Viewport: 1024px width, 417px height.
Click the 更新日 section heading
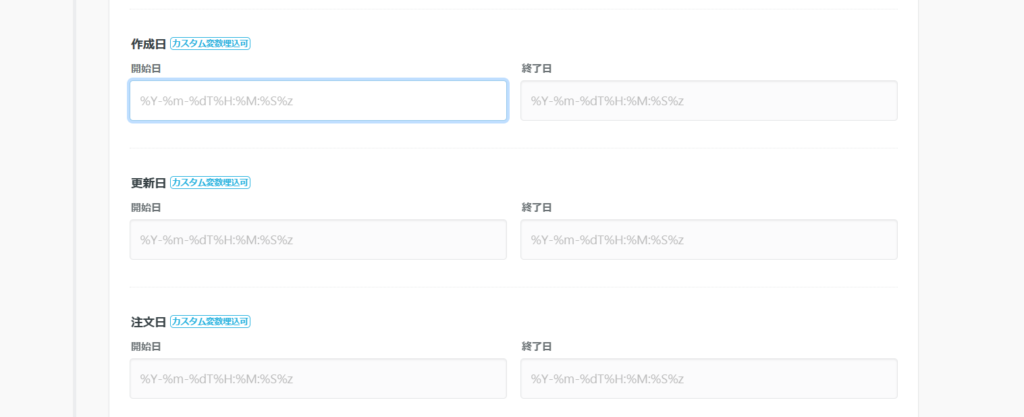[x=148, y=183]
